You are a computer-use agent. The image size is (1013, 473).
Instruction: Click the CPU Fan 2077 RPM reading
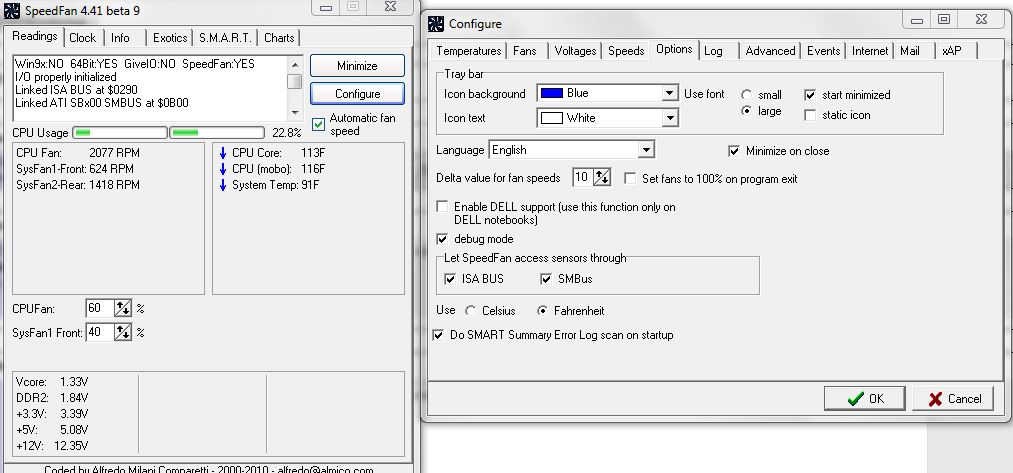click(x=78, y=153)
